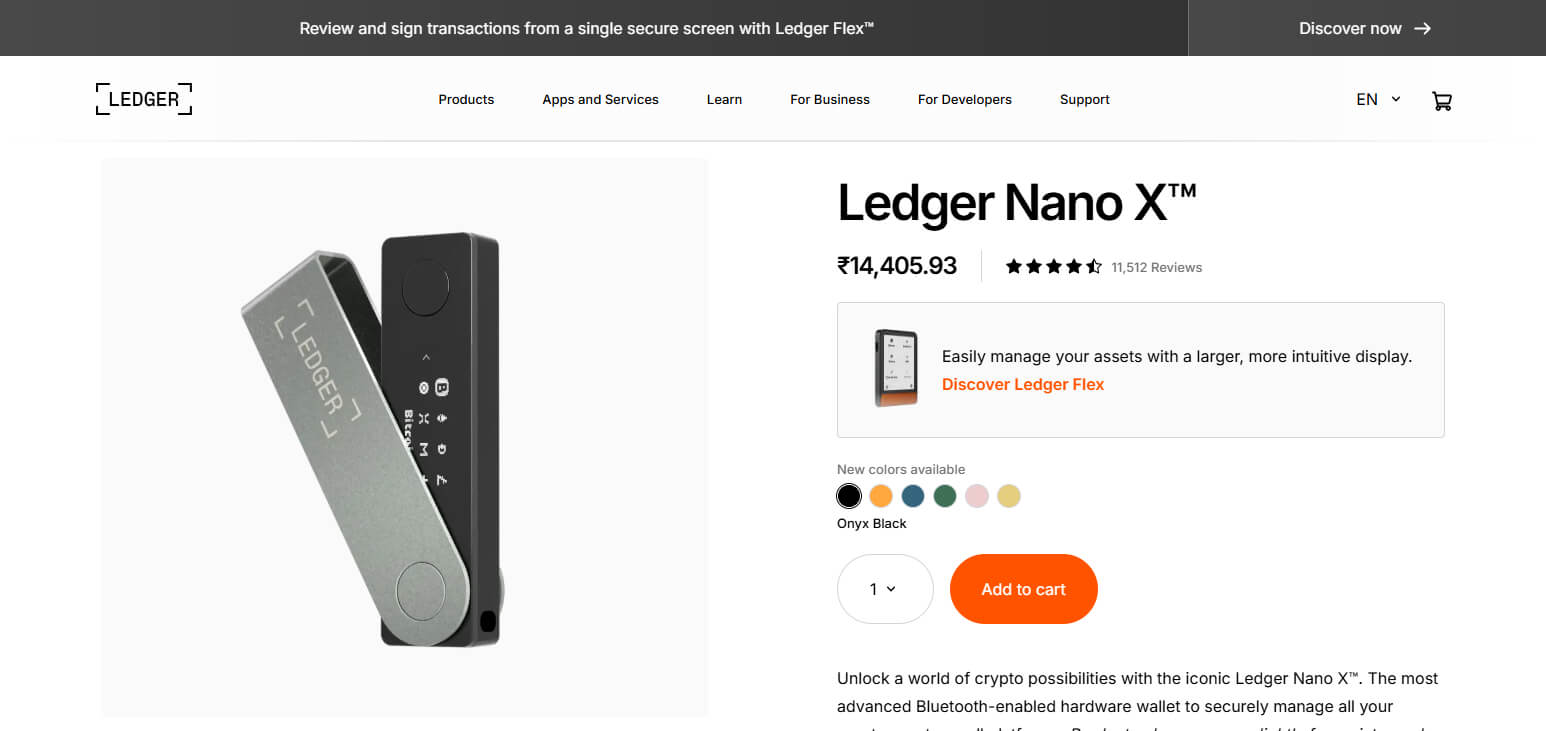Screen dimensions: 1546x731
Task: Open the EN language dropdown
Action: tap(1367, 99)
